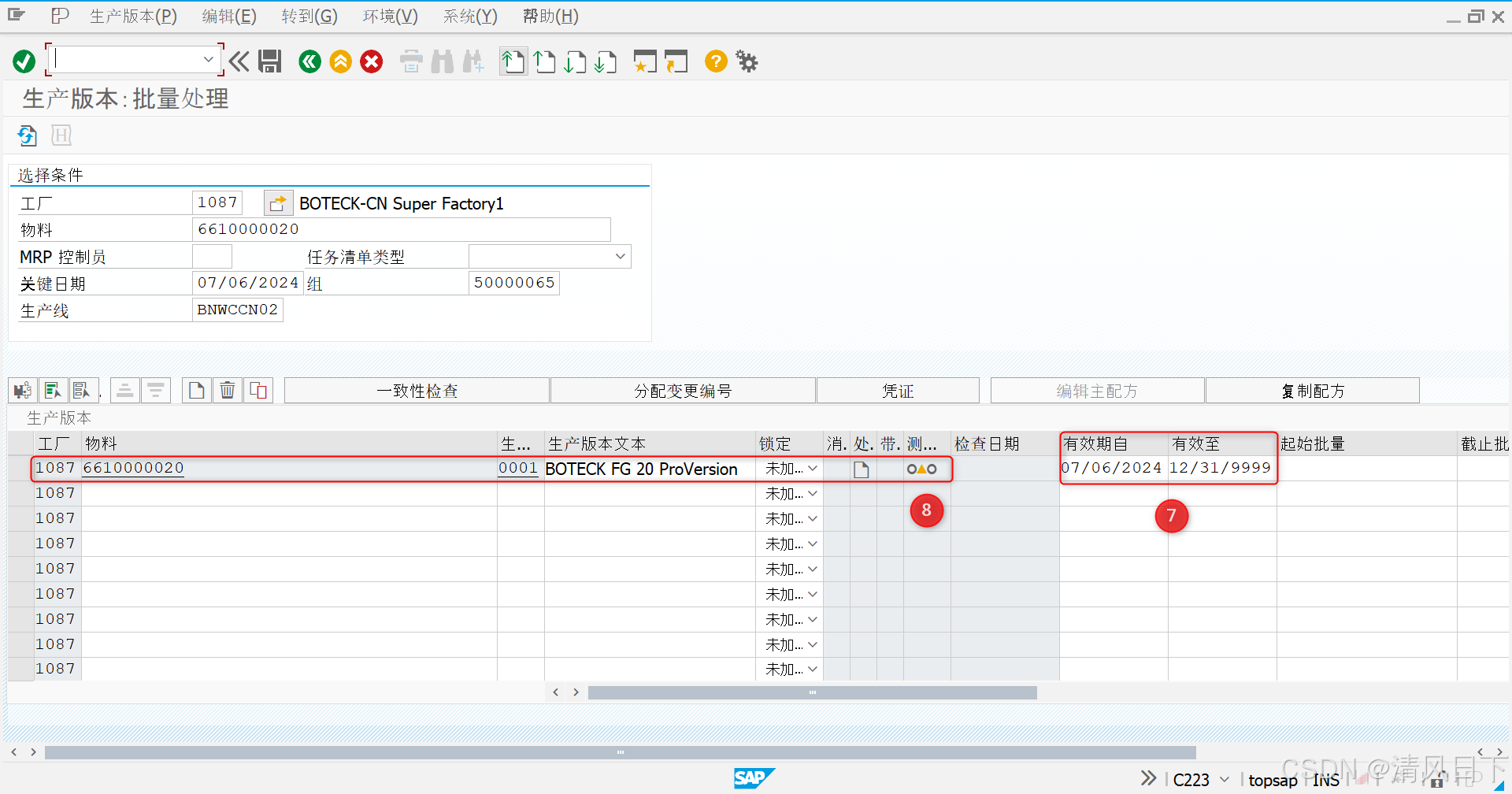Cancel with the red X icon
Screen dimensions: 1512x794
pyautogui.click(x=372, y=61)
